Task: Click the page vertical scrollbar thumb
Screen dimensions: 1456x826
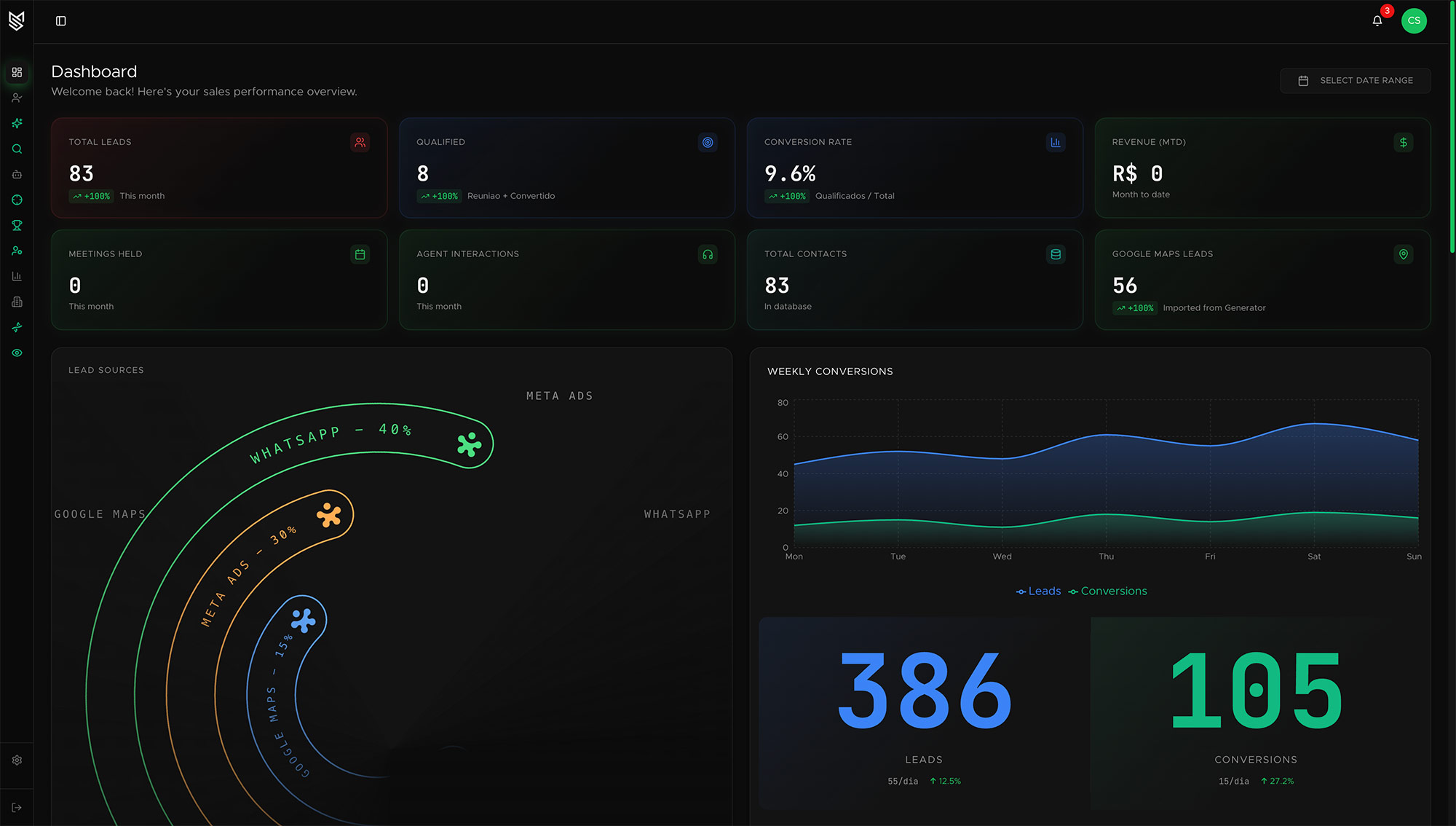Action: click(x=1452, y=127)
